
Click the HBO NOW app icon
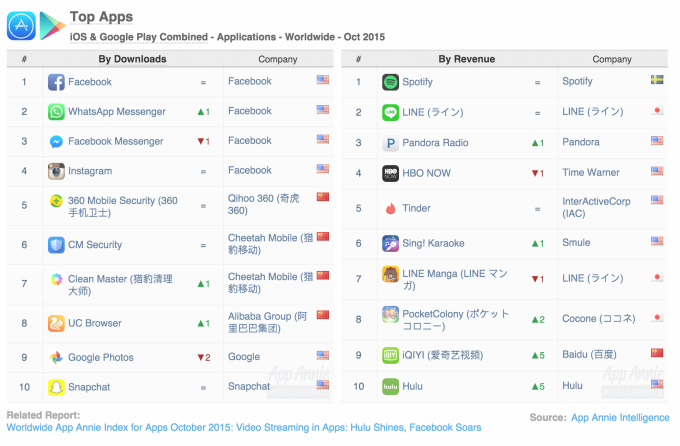(390, 174)
